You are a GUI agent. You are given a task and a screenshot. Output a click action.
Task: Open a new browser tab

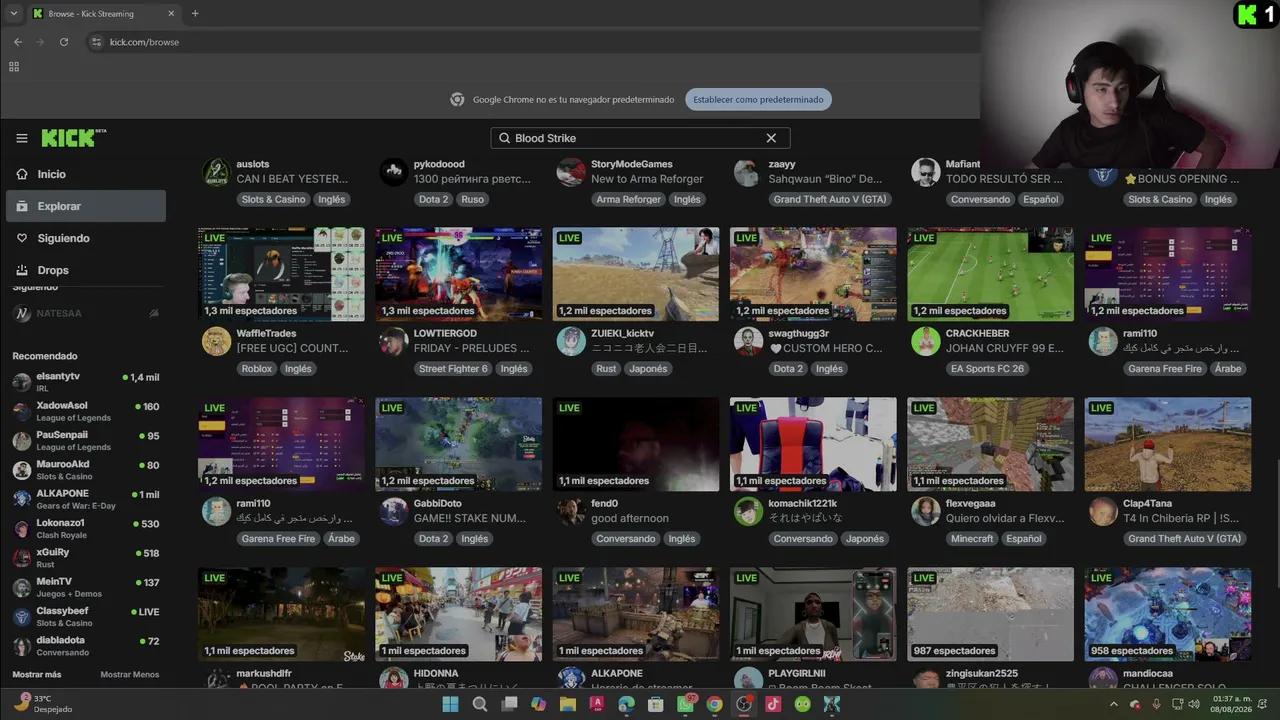195,14
